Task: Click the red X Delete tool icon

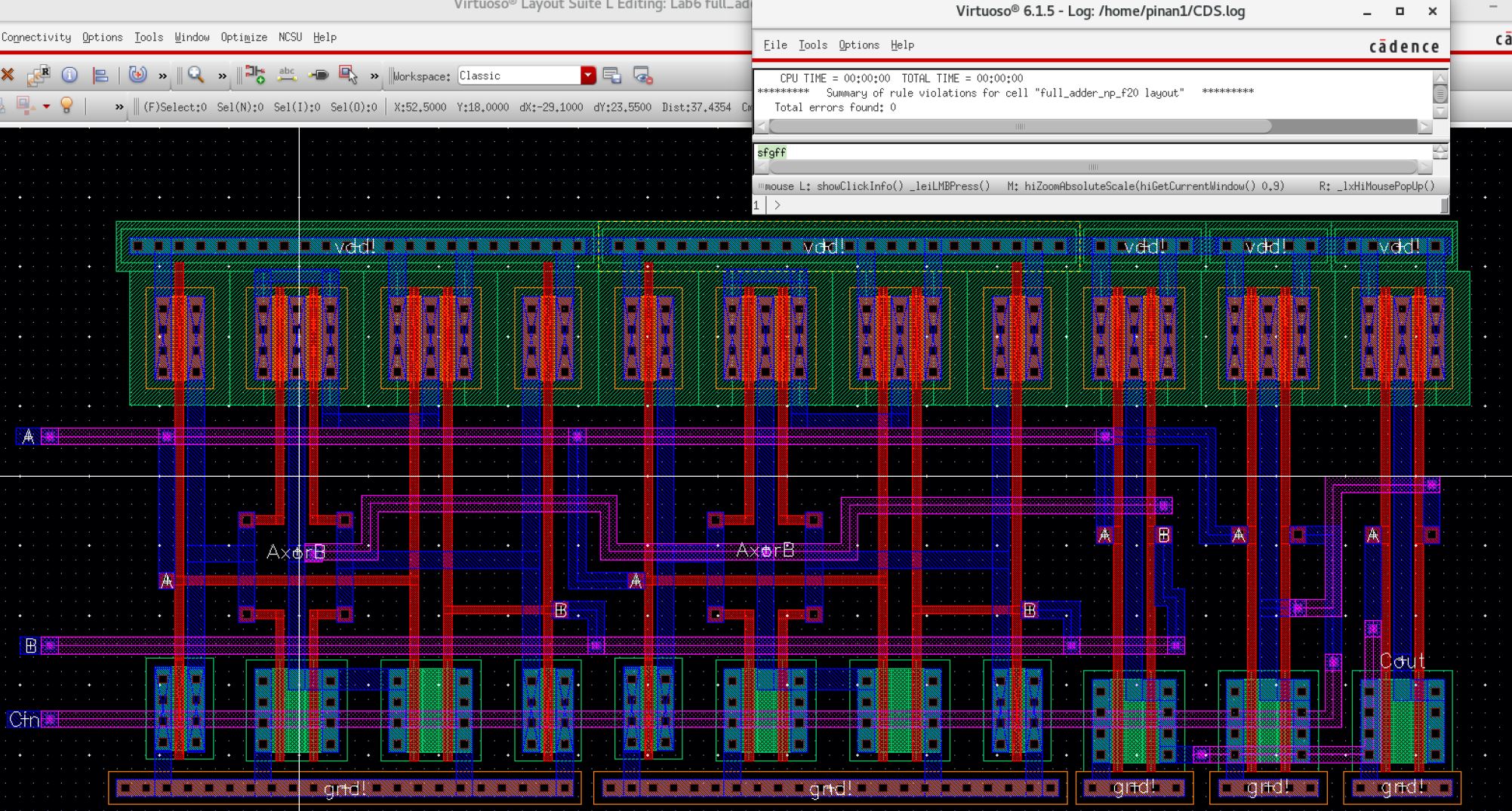Action: (8, 75)
